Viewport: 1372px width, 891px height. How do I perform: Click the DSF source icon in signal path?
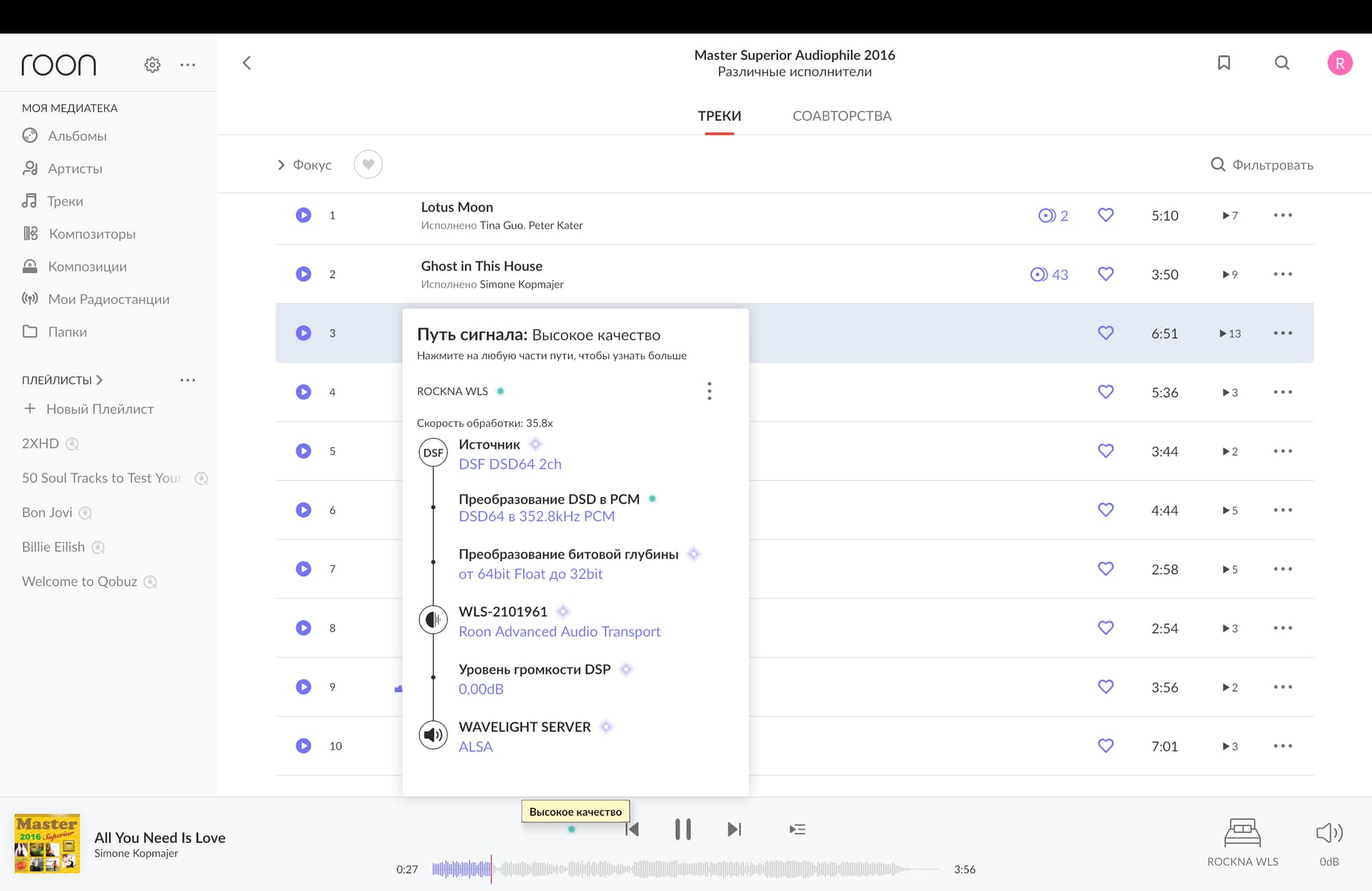click(x=433, y=453)
